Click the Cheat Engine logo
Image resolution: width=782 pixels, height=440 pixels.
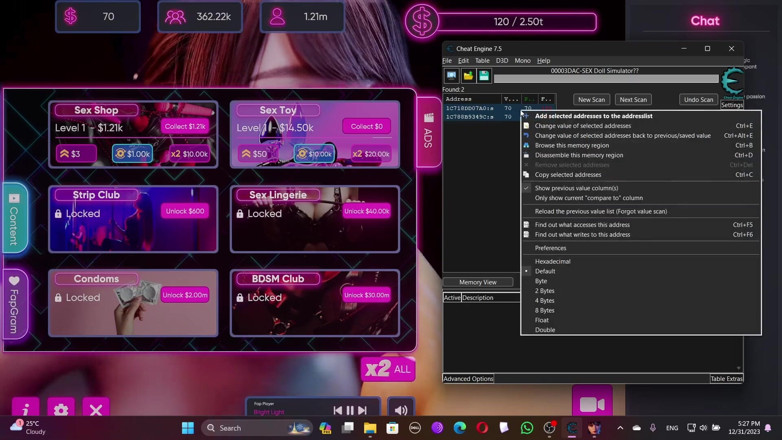coord(732,82)
